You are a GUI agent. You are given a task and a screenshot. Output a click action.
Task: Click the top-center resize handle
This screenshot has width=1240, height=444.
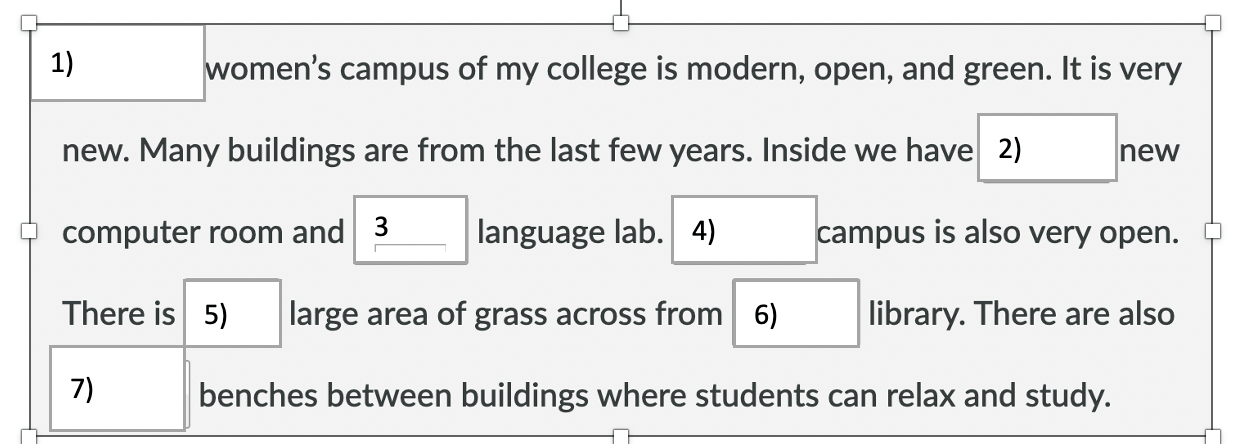coord(621,22)
